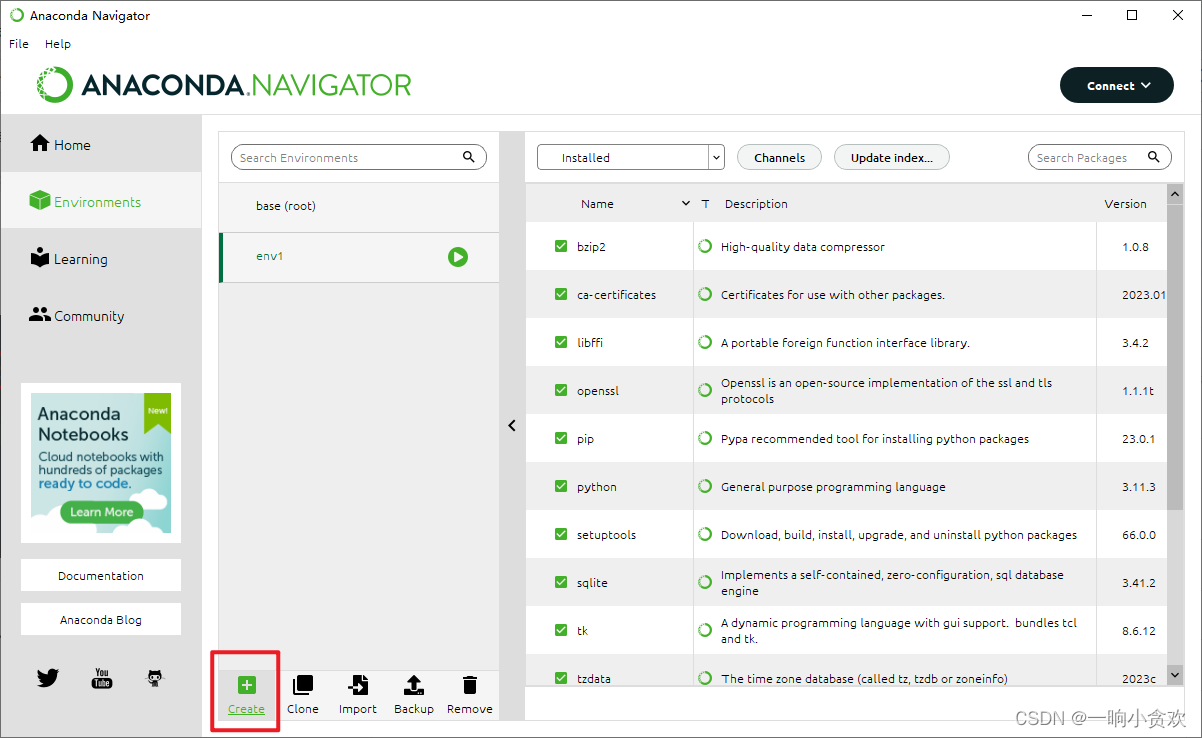Open the Installed package filter dropdown
Viewport: 1202px width, 738px height.
coord(630,157)
